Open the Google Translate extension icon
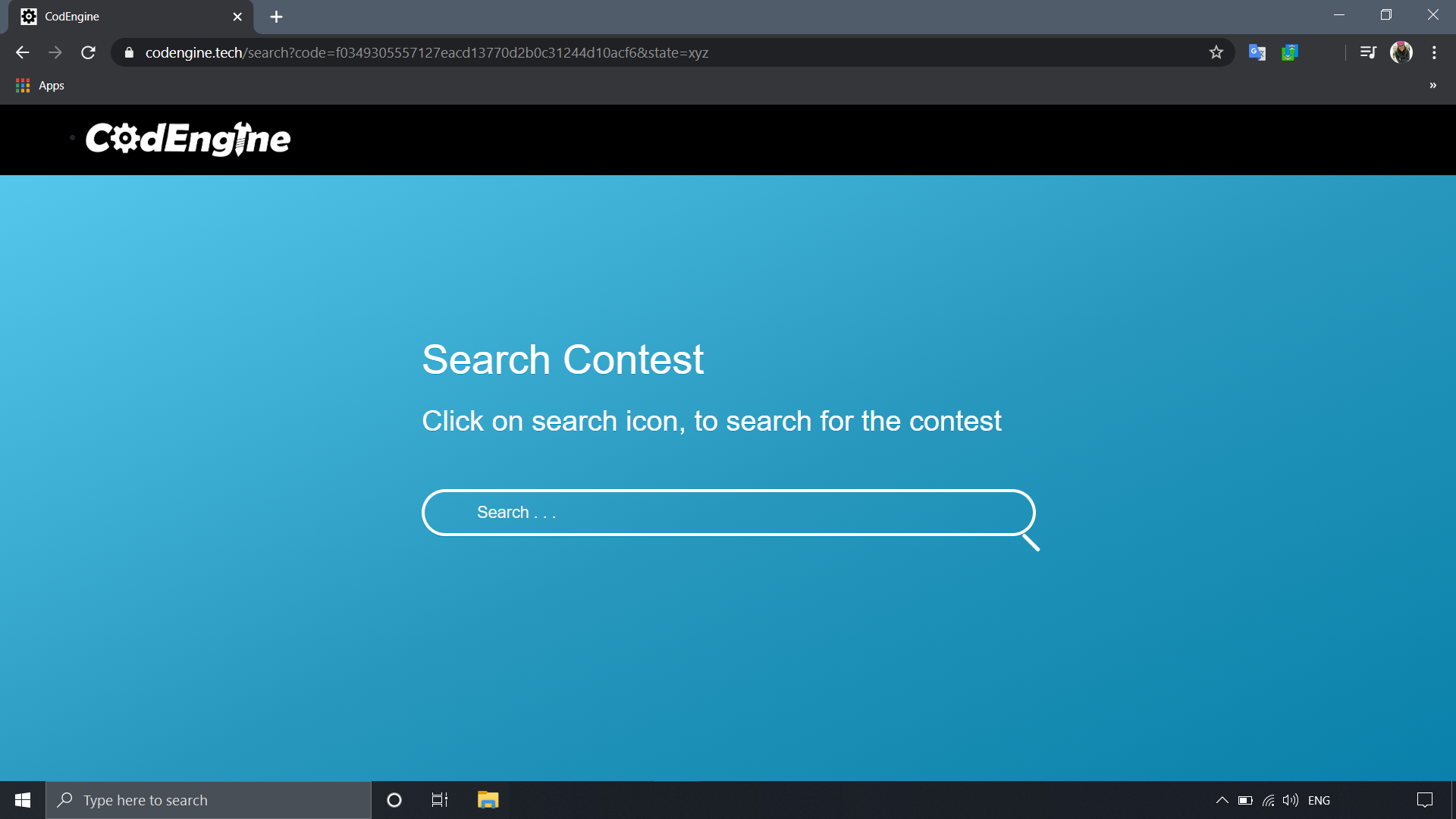Image resolution: width=1456 pixels, height=819 pixels. (x=1257, y=52)
